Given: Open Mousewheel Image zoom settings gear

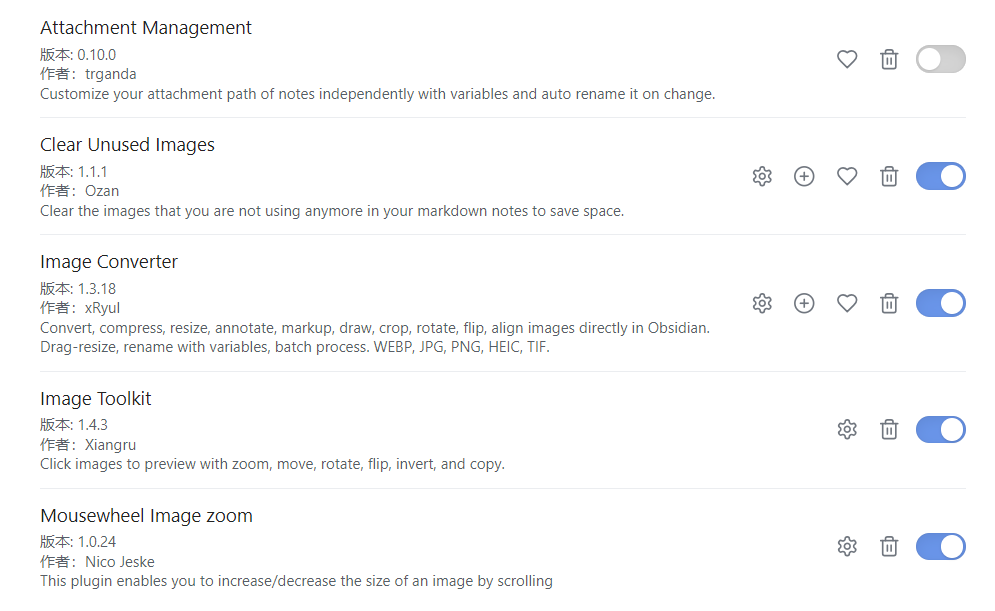Looking at the screenshot, I should [847, 546].
